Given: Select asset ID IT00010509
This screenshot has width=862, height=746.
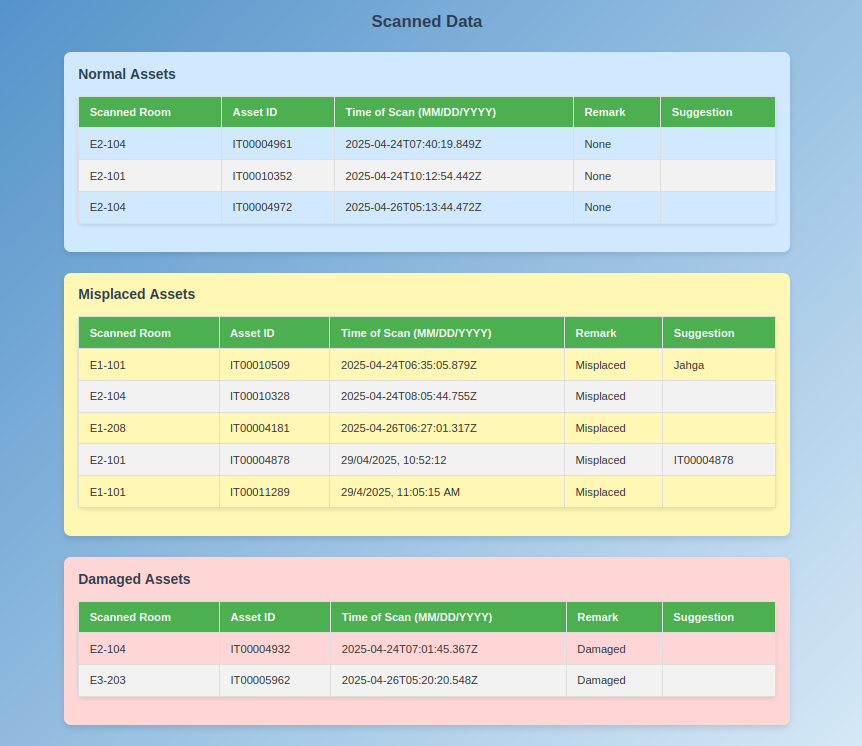Looking at the screenshot, I should click(259, 365).
